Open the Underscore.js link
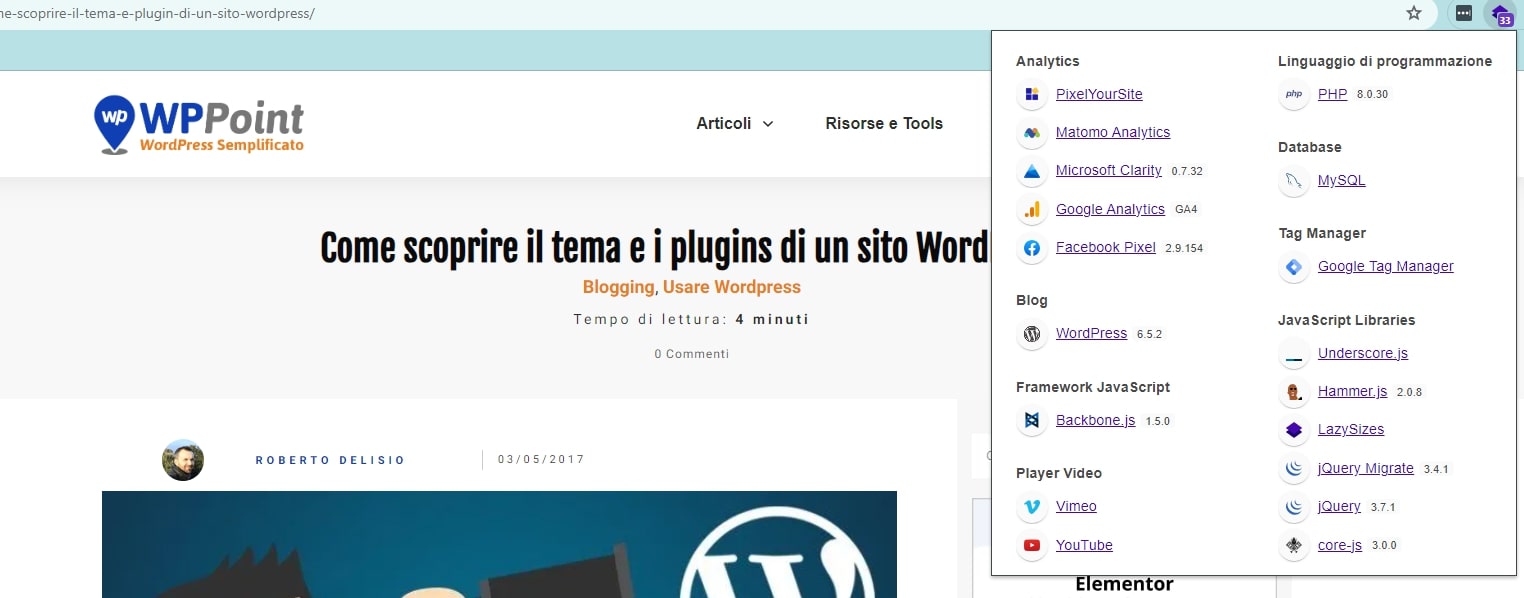The image size is (1524, 598). click(1363, 353)
